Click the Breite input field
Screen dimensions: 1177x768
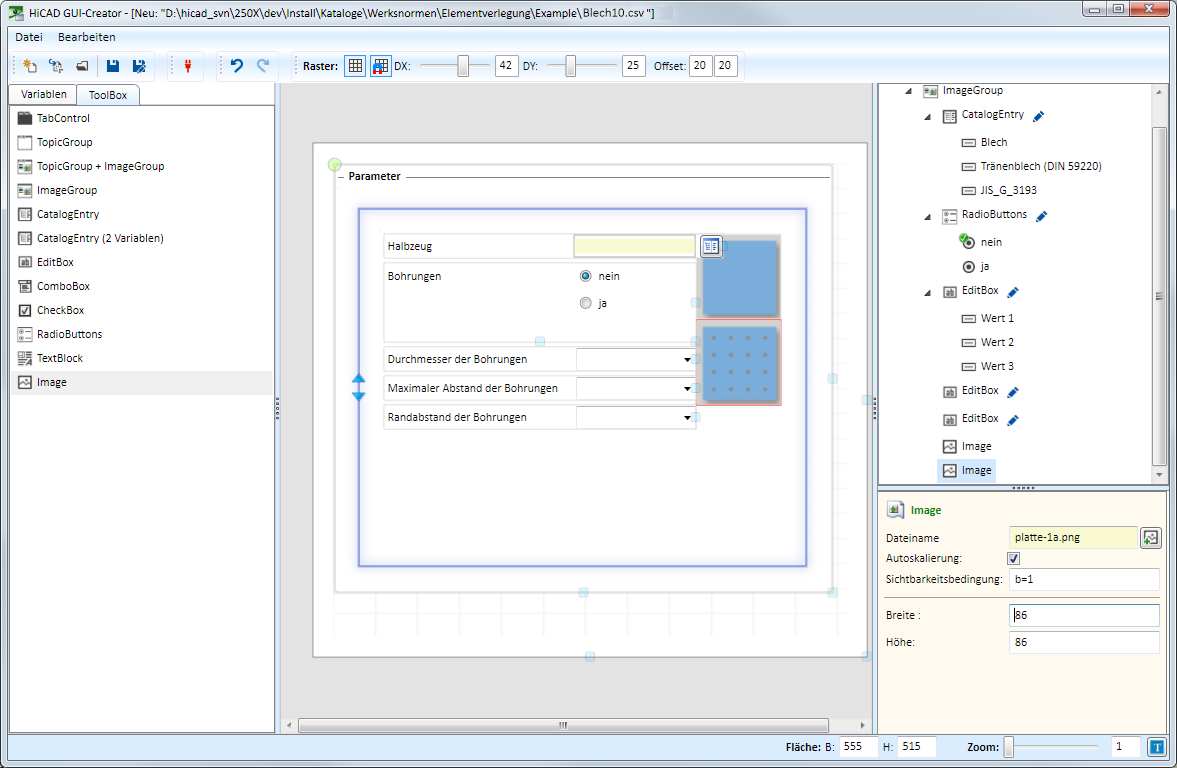tap(1084, 615)
